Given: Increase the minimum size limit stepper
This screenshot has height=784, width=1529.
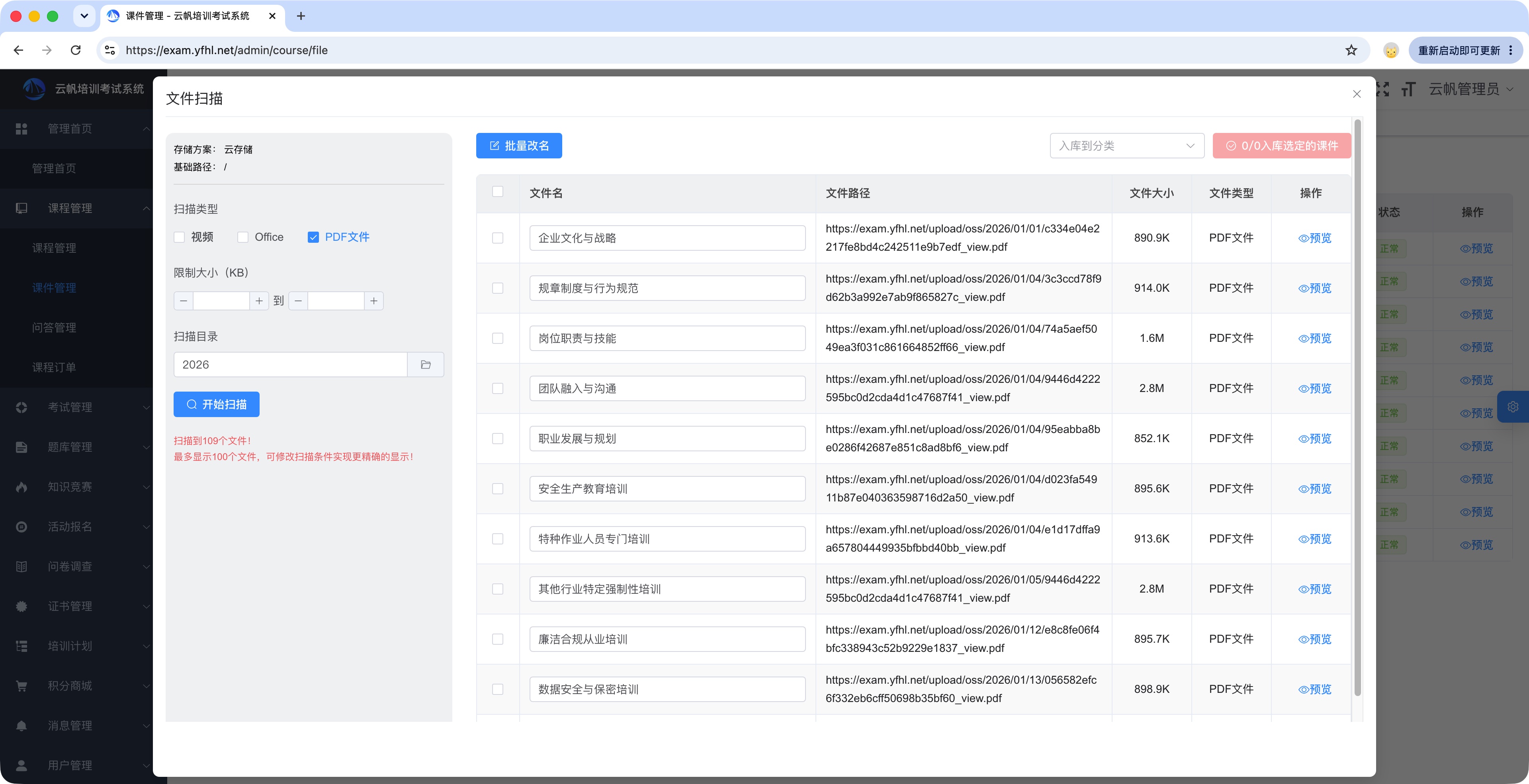Looking at the screenshot, I should [x=259, y=301].
